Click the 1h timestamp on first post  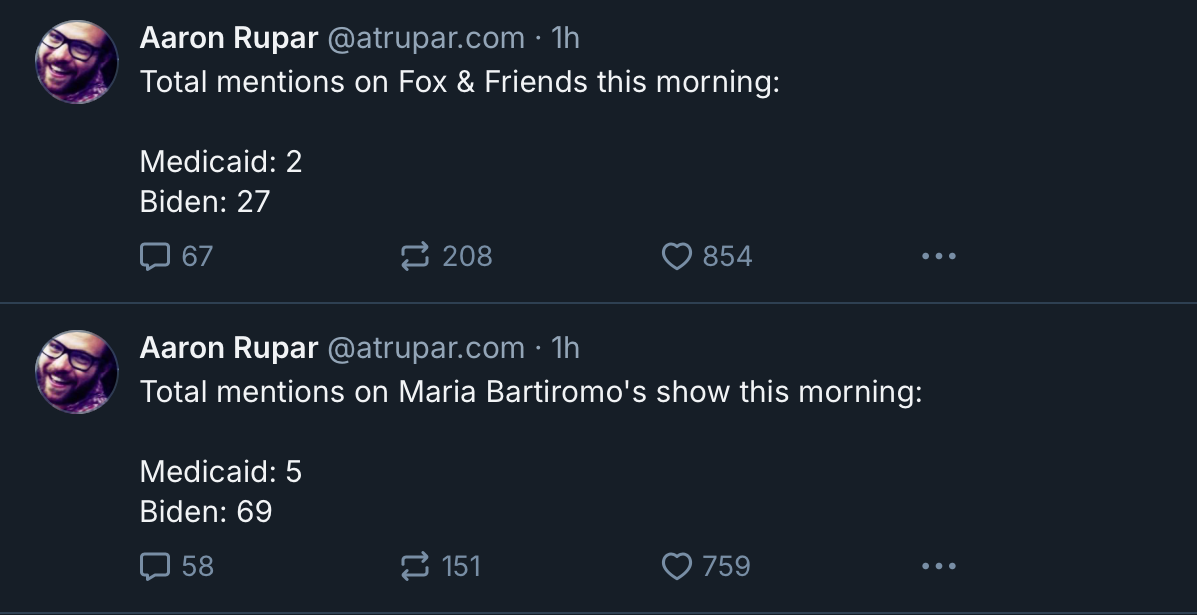(x=565, y=38)
